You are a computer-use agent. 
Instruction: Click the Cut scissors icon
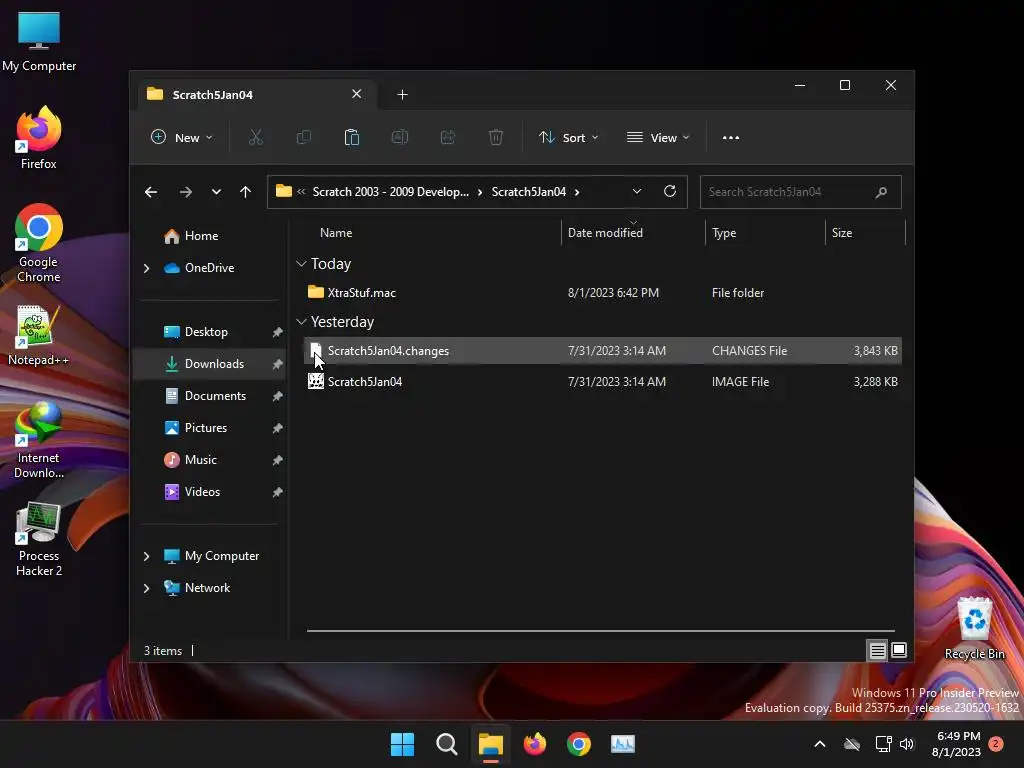(x=255, y=137)
